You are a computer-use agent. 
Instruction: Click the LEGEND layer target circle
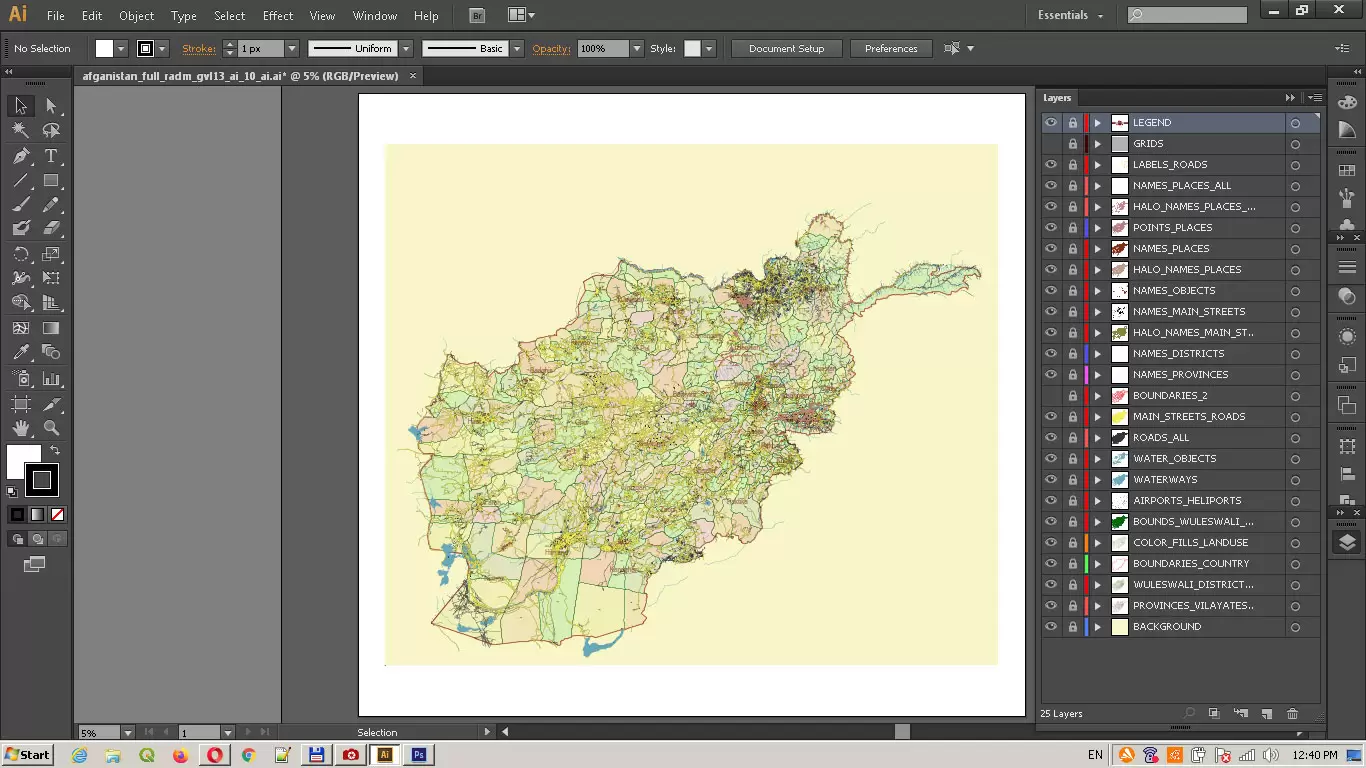1295,123
